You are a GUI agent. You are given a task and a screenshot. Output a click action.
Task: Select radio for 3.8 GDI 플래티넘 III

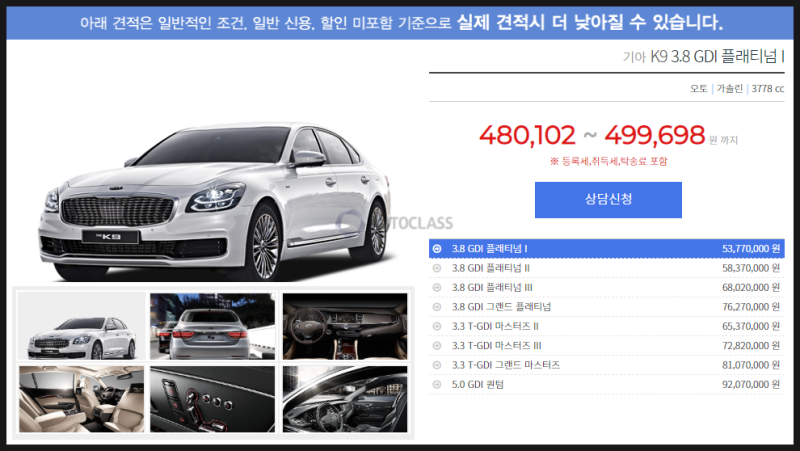[x=437, y=287]
